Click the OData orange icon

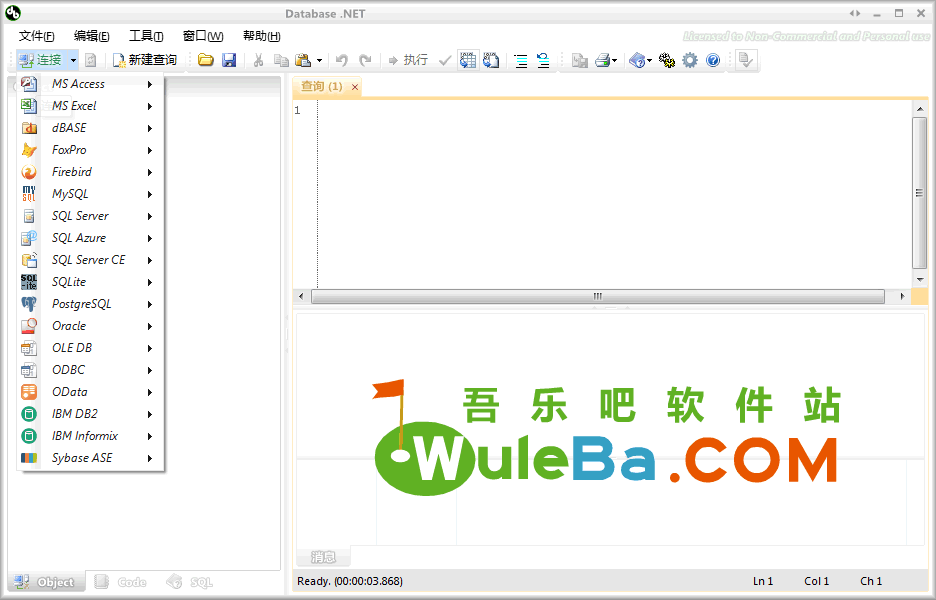[29, 392]
